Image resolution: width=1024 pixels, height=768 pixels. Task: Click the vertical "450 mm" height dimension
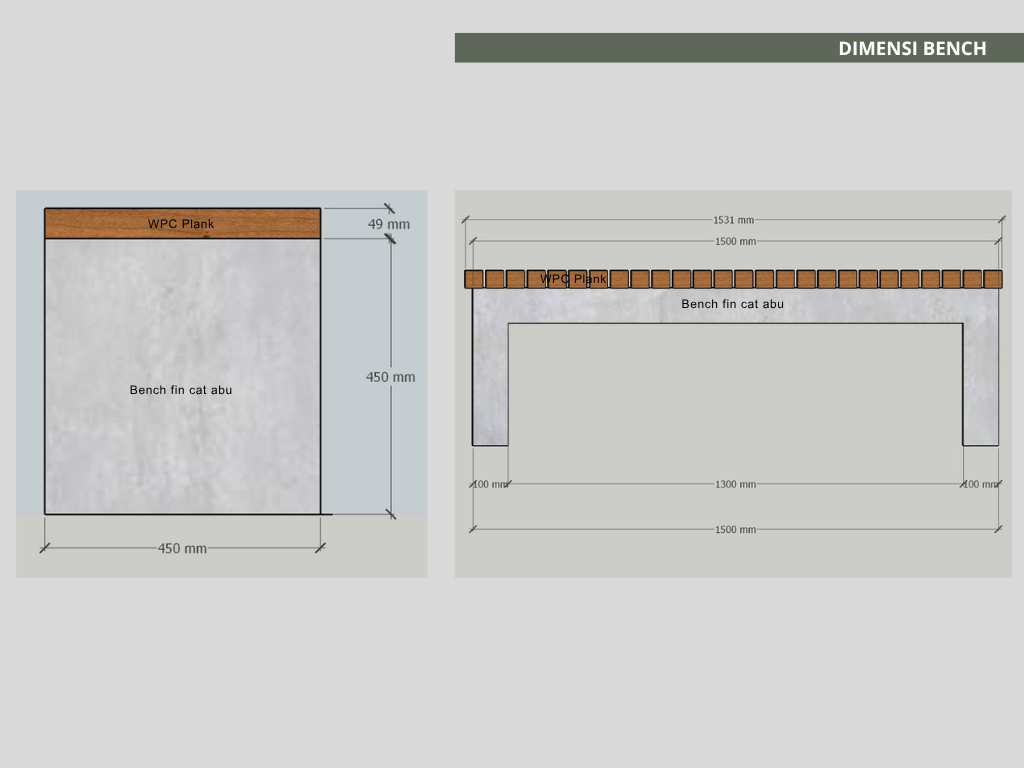(x=390, y=377)
